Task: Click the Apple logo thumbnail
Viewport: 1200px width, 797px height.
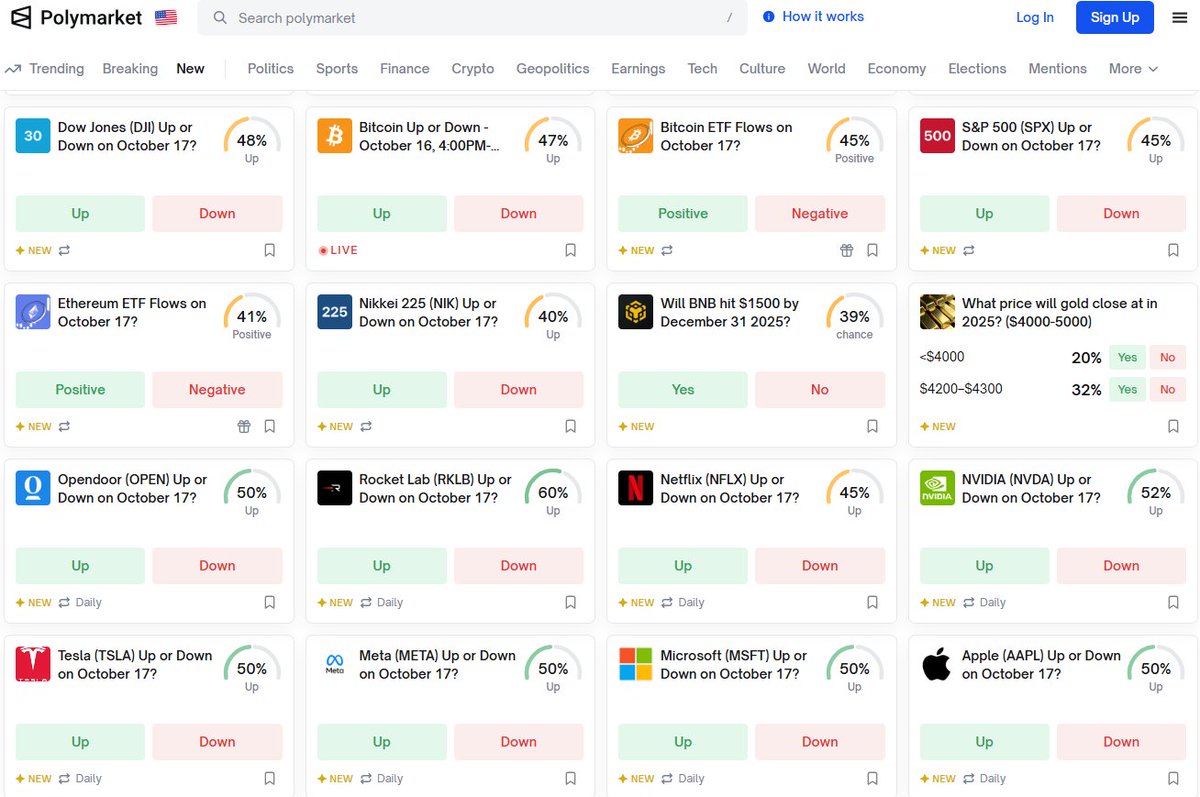Action: tap(937, 664)
